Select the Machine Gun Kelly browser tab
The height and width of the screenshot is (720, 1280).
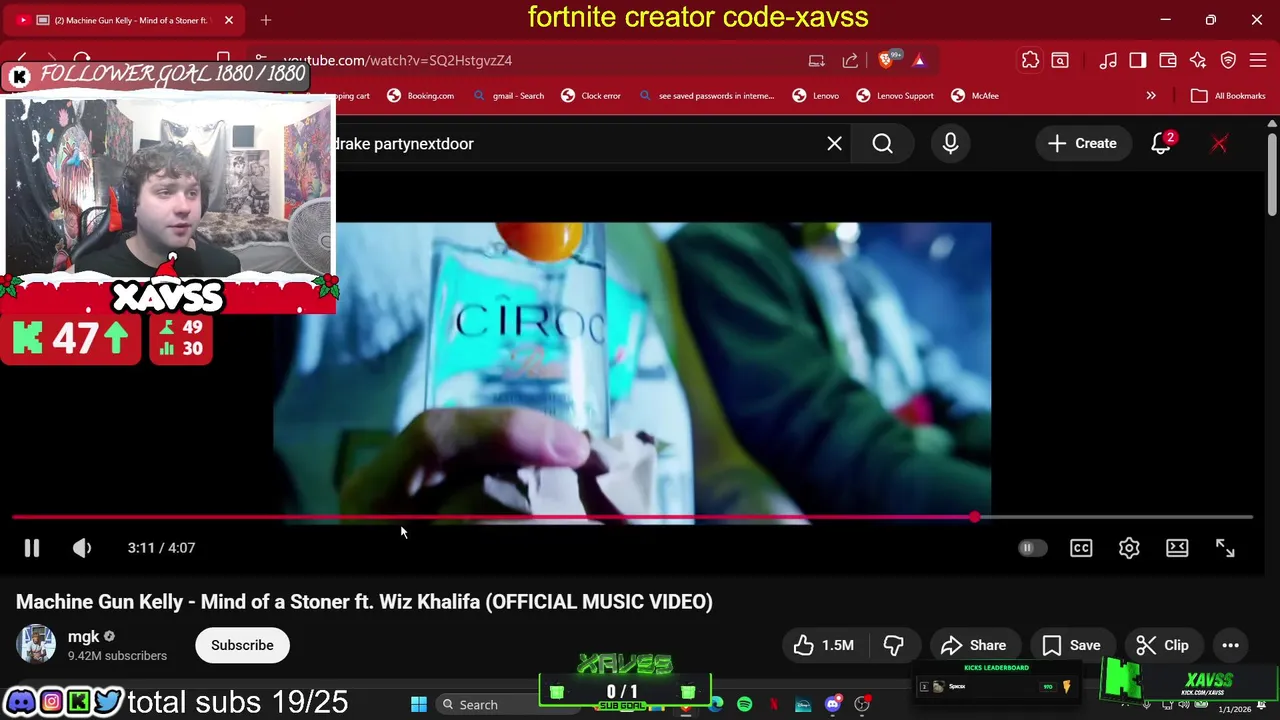point(125,20)
